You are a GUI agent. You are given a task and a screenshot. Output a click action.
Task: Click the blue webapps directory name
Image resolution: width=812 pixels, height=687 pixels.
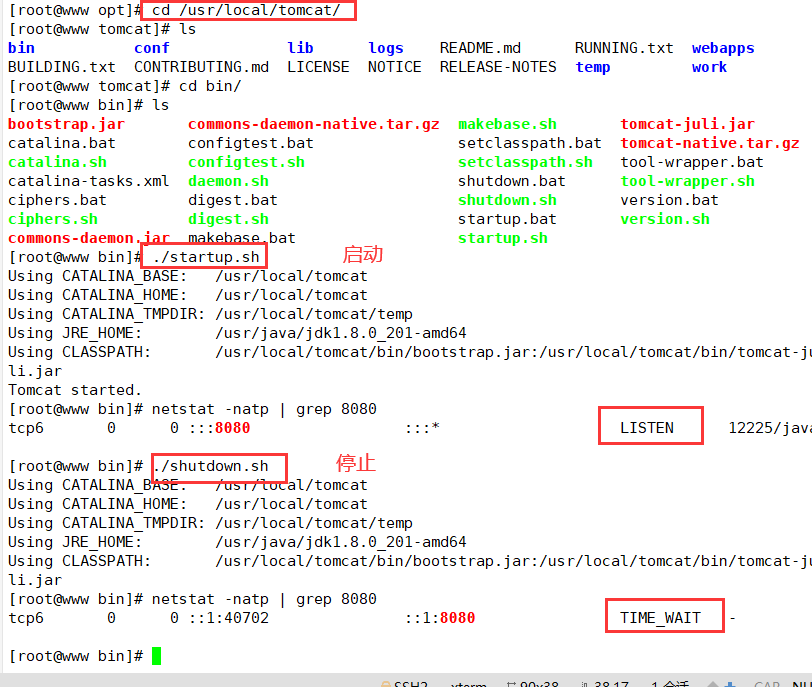point(723,48)
